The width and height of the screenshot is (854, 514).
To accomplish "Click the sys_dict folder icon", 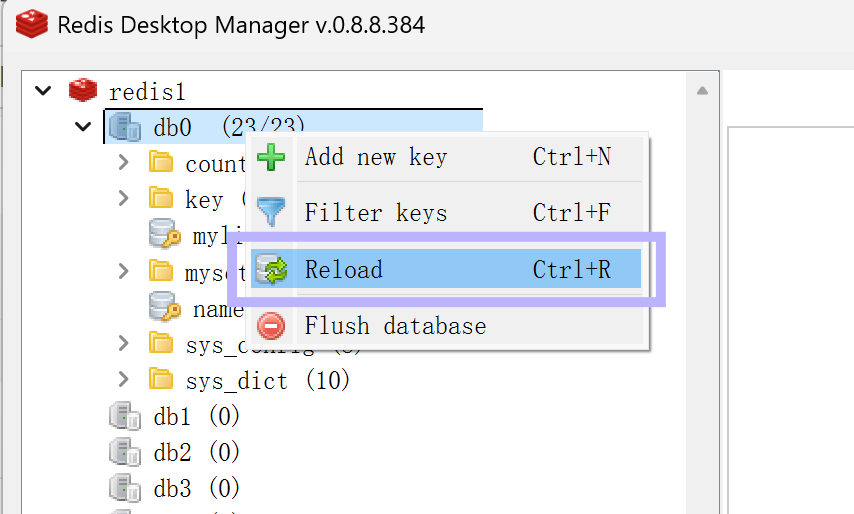I will pos(161,379).
